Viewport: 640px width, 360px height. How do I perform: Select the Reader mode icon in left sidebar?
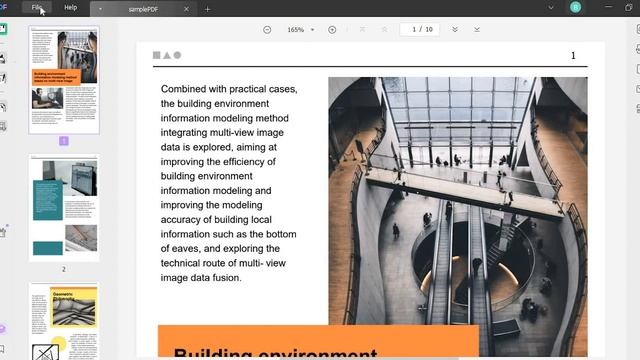pyautogui.click(x=3, y=29)
